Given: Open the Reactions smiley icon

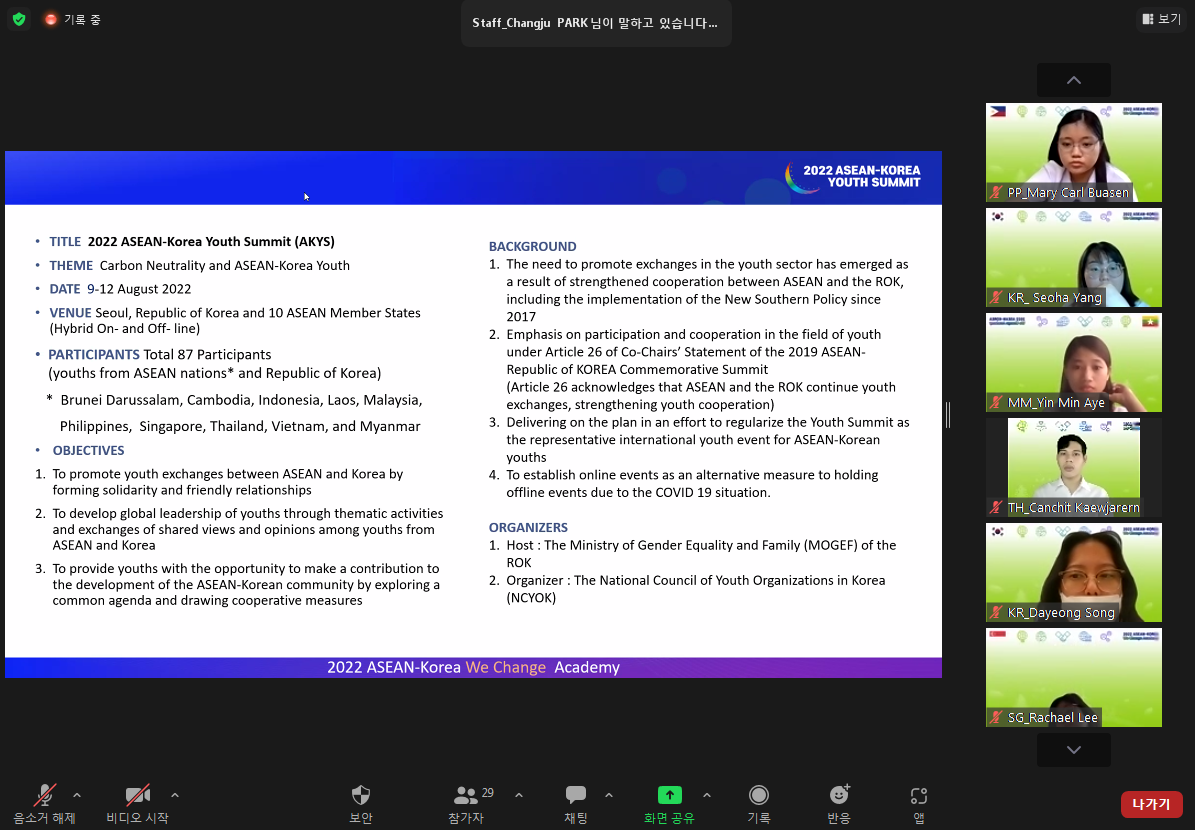Looking at the screenshot, I should 839,796.
